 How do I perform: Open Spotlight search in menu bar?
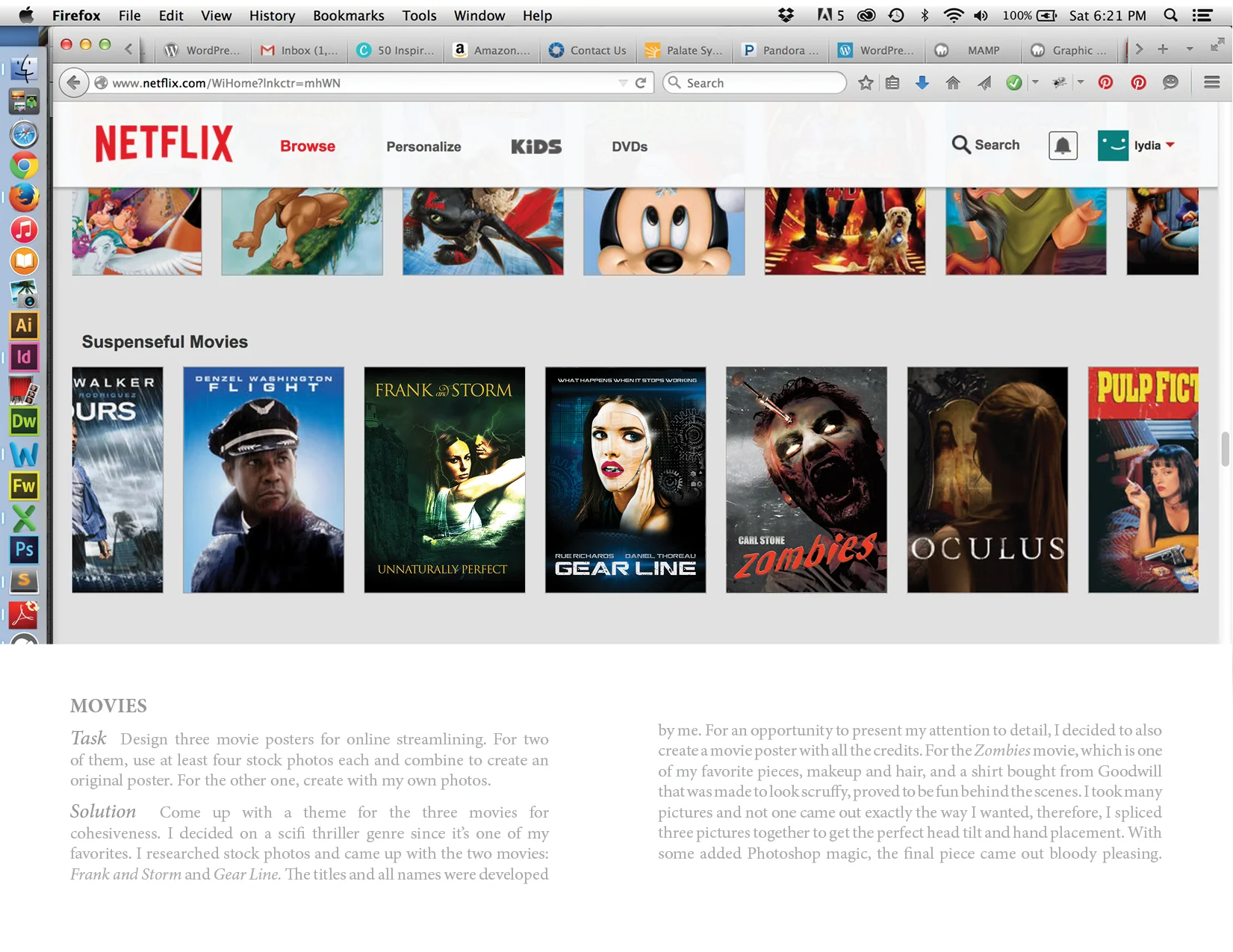(x=1171, y=15)
